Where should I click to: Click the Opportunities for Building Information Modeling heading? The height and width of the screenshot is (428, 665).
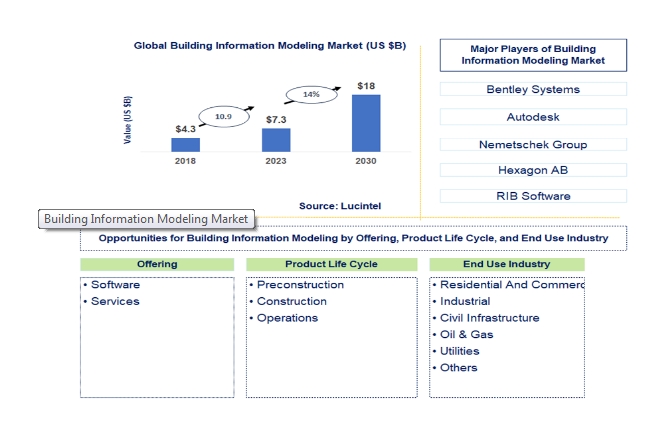[x=353, y=238]
